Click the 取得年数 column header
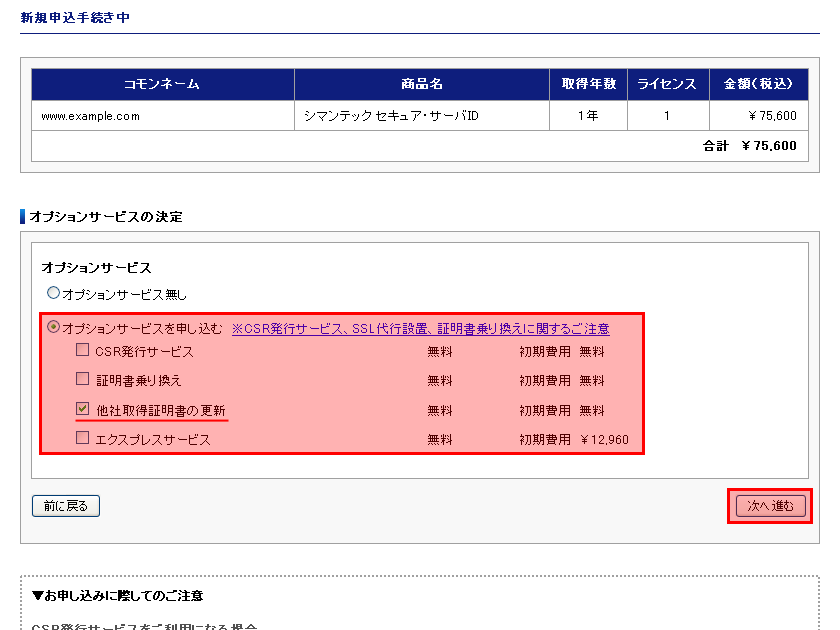Viewport: 840px width, 630px height. click(588, 84)
